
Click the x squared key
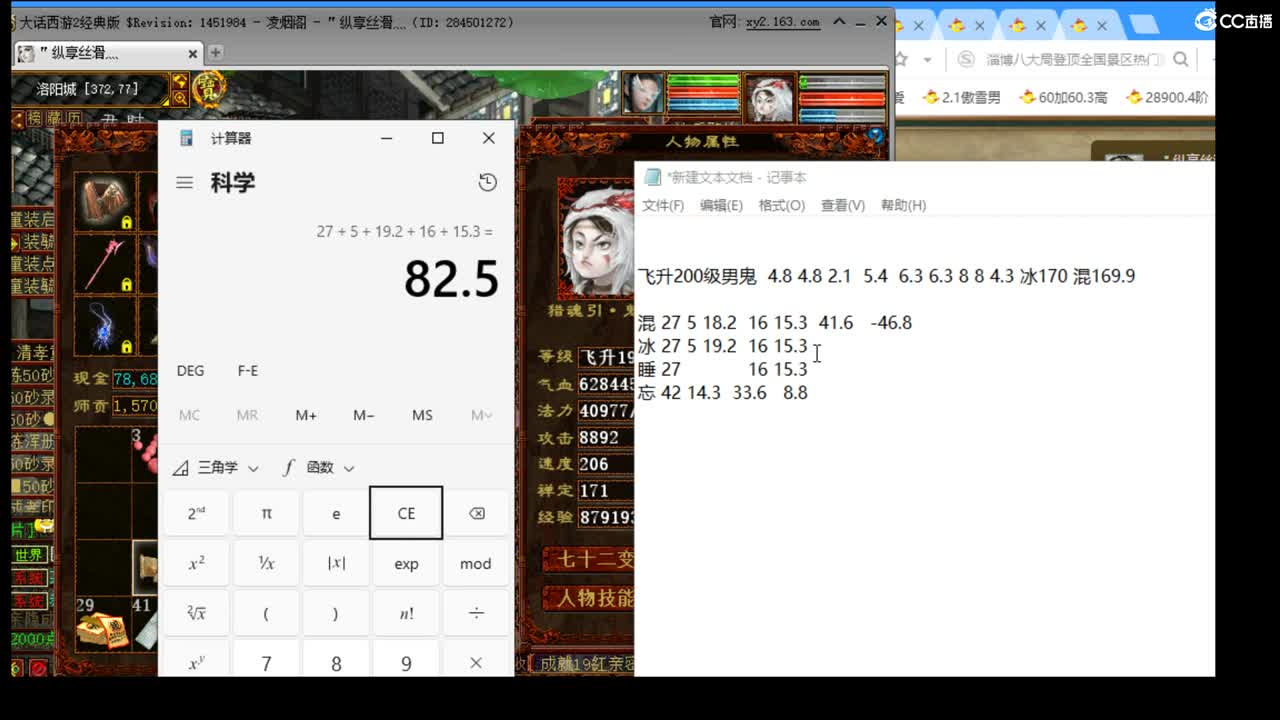(x=196, y=563)
